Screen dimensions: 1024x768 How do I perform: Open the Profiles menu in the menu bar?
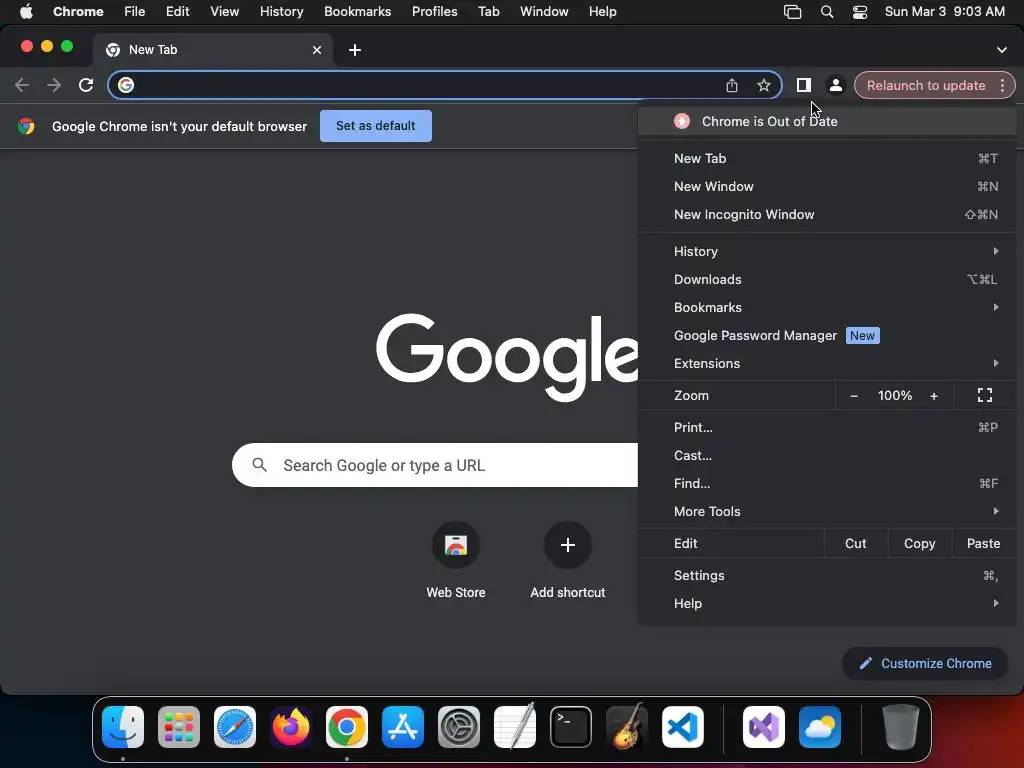click(434, 12)
